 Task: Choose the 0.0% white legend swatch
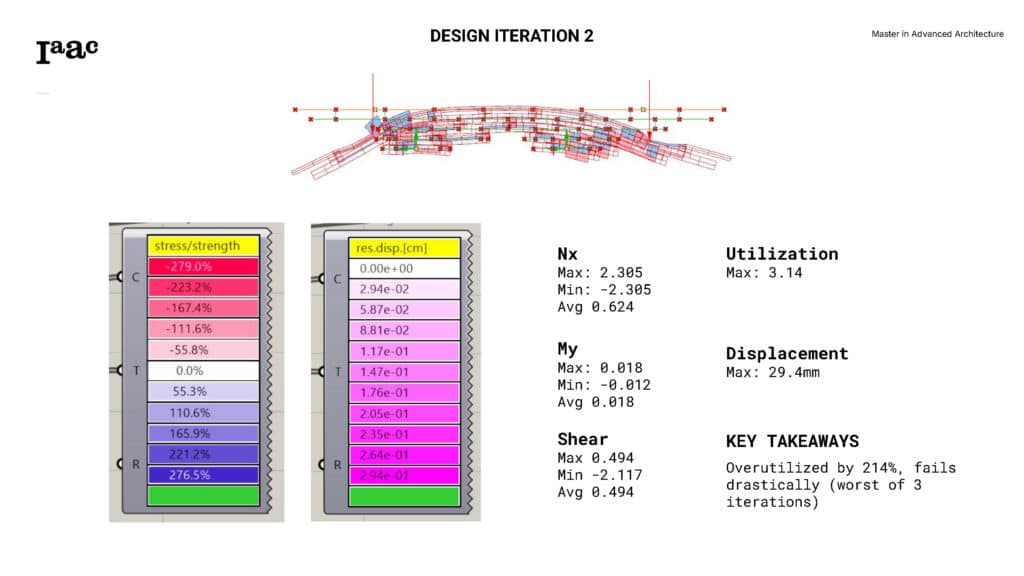tap(203, 371)
